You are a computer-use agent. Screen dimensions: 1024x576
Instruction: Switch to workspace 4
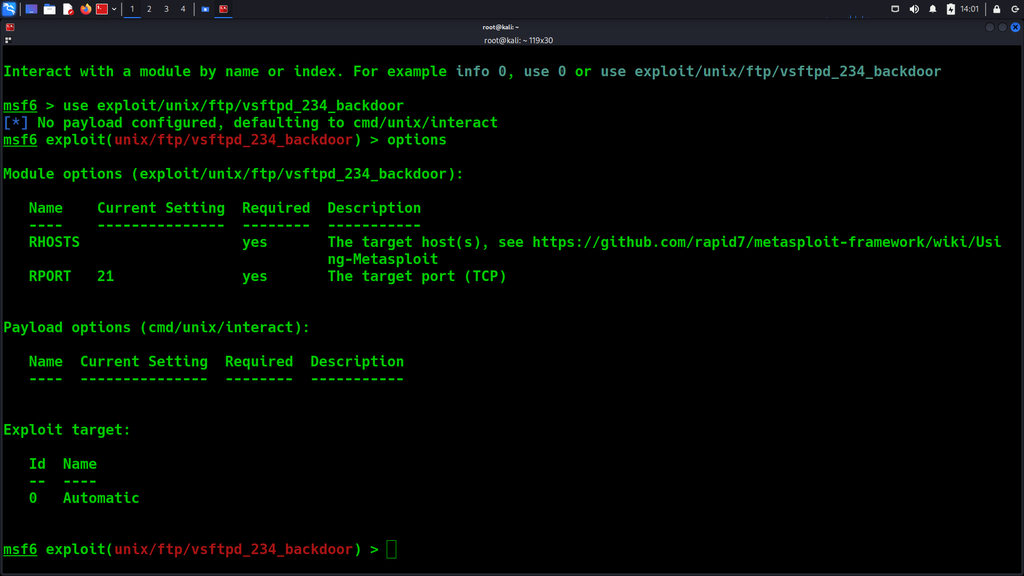pos(183,9)
